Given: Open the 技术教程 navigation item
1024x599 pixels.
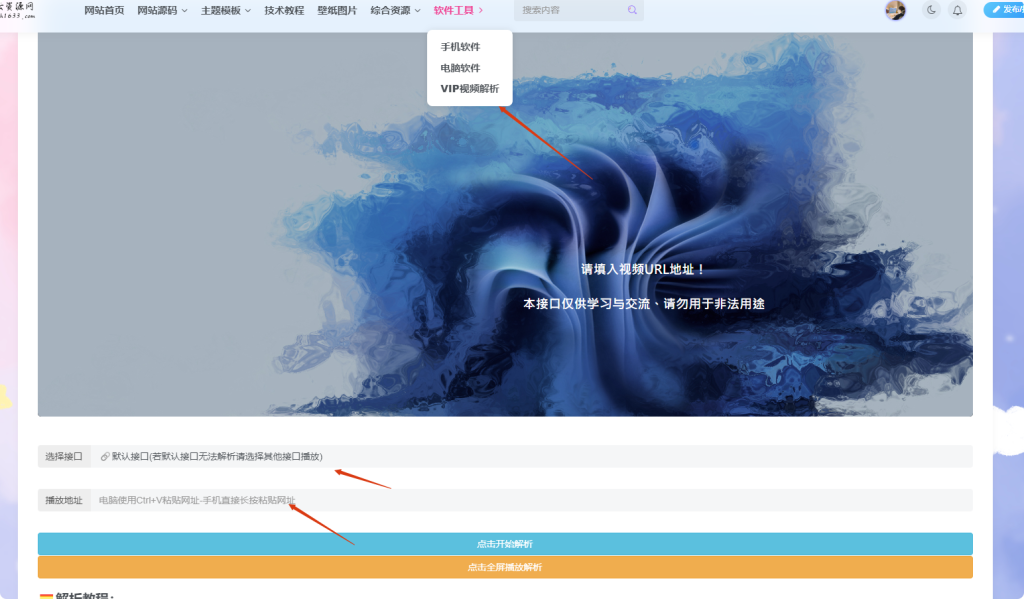Looking at the screenshot, I should coord(283,9).
